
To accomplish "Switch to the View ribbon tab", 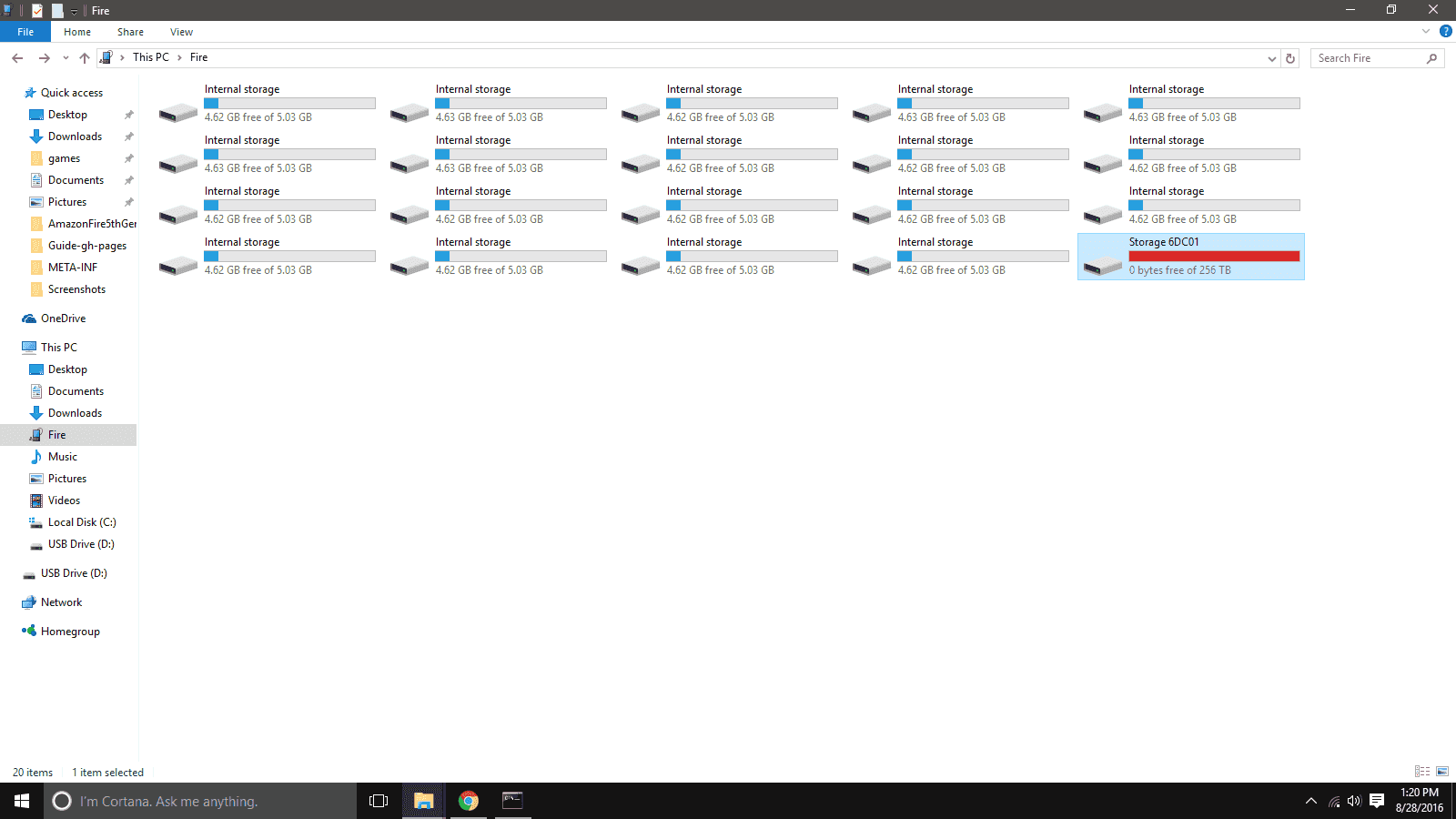I will point(181,32).
